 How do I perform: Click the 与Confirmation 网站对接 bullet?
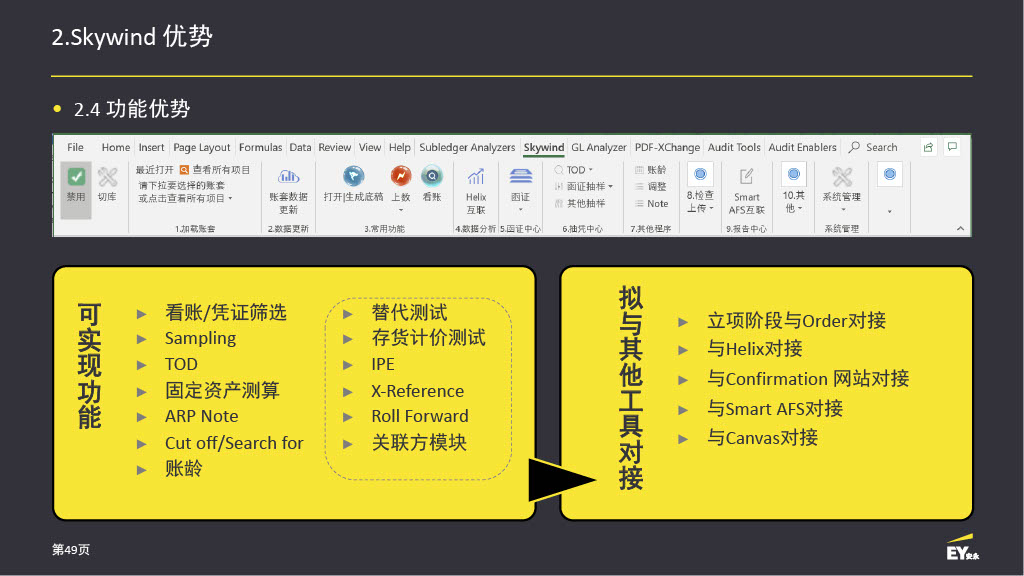808,379
